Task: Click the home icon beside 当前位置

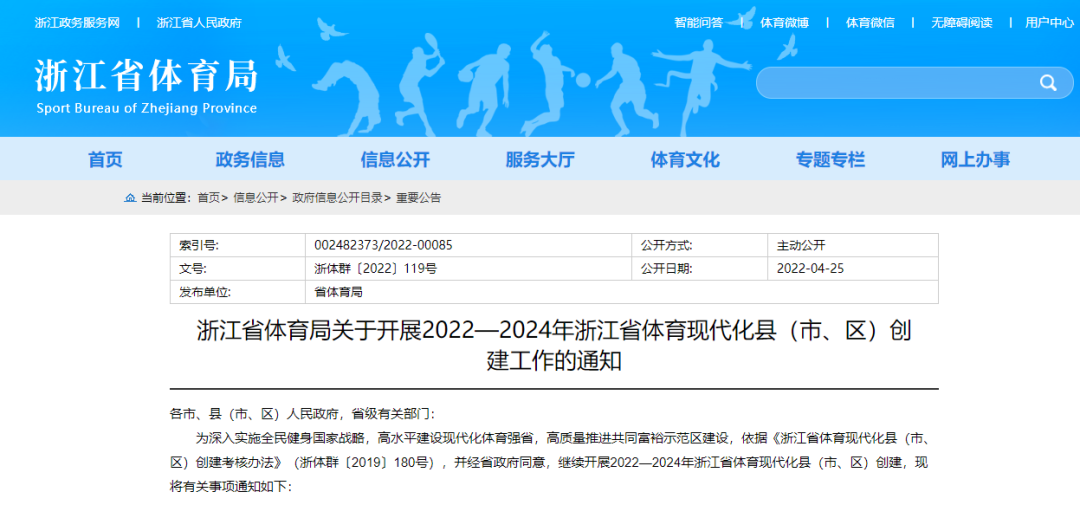Action: (130, 198)
